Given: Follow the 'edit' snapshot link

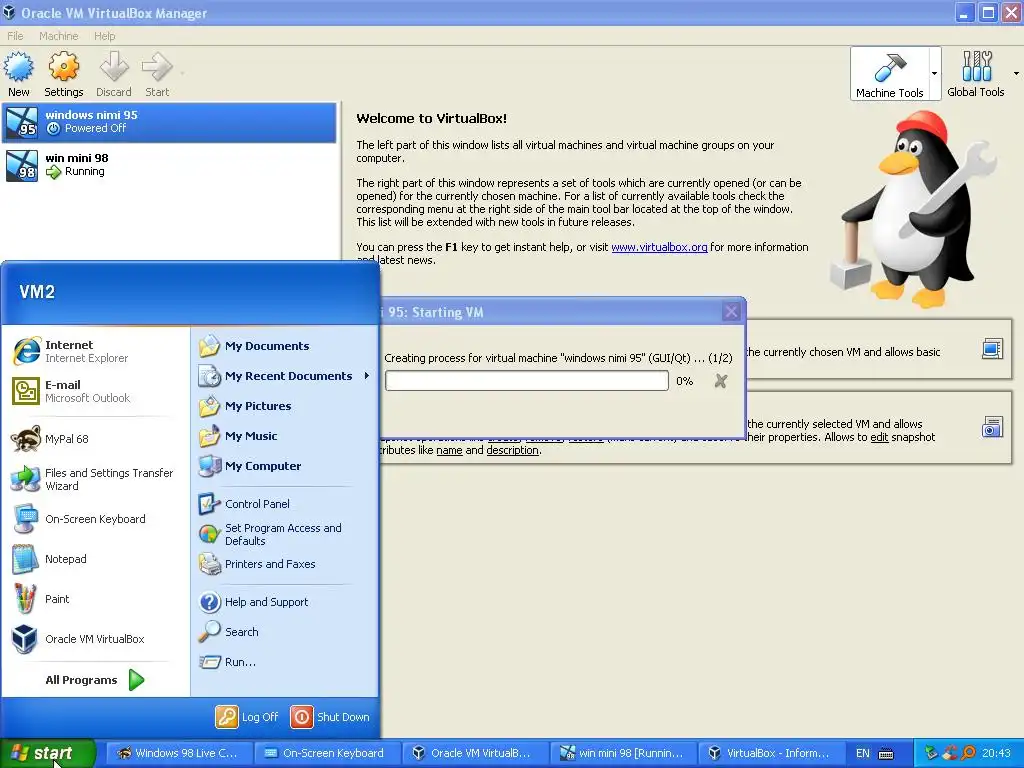Looking at the screenshot, I should click(879, 437).
